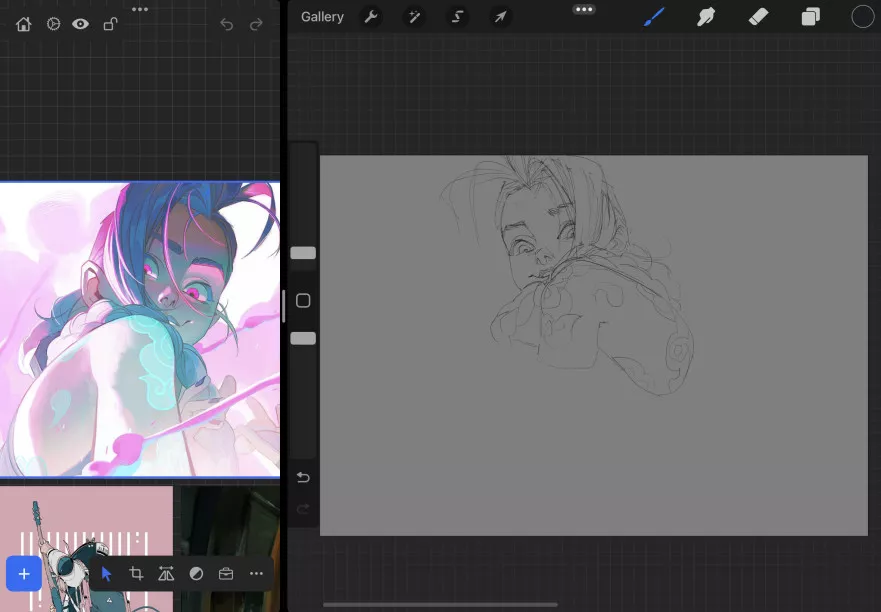Expand the three-dot menu above Procreate
This screenshot has width=881, height=612.
tap(584, 9)
